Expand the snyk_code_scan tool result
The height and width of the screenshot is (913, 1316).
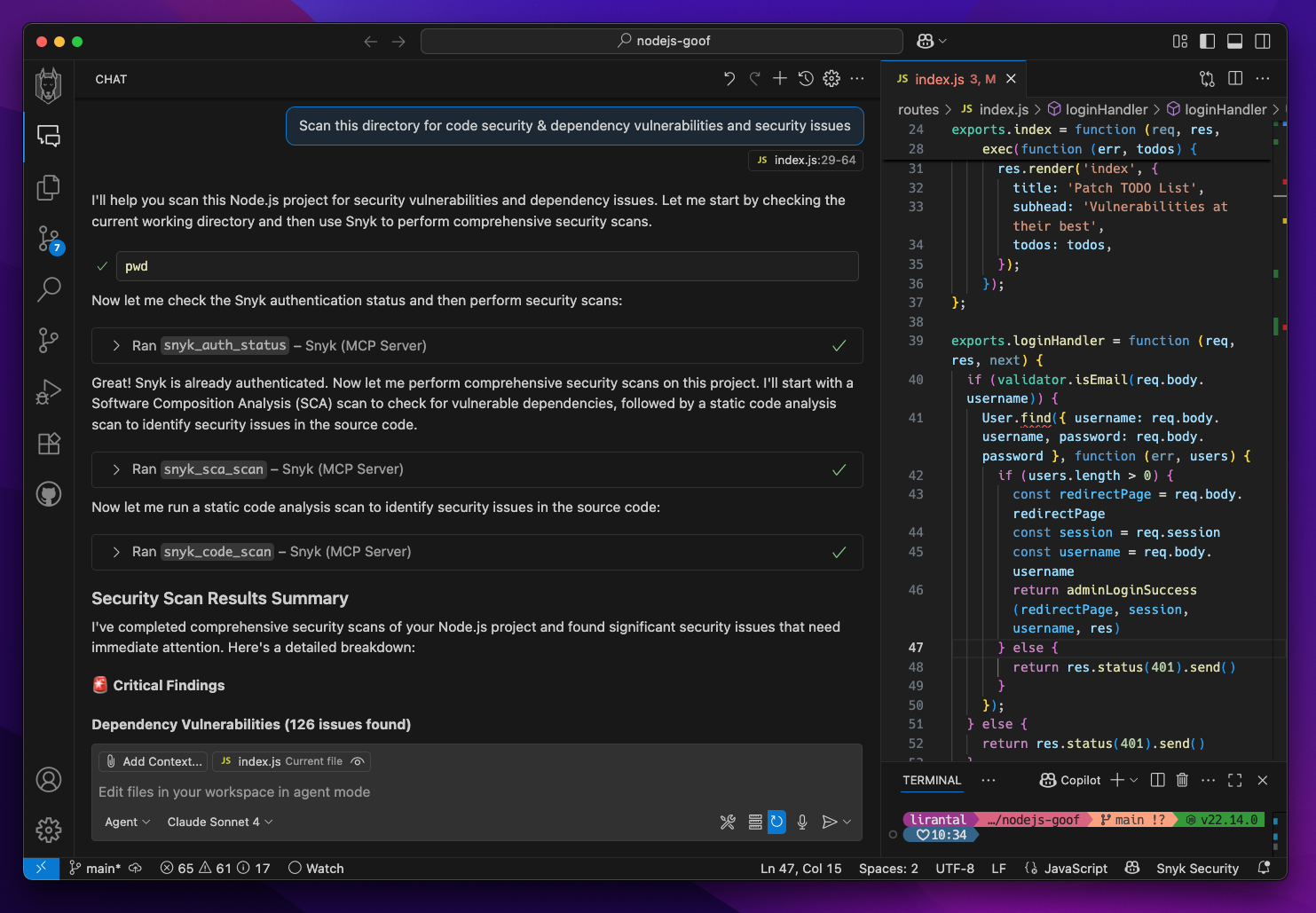point(116,552)
